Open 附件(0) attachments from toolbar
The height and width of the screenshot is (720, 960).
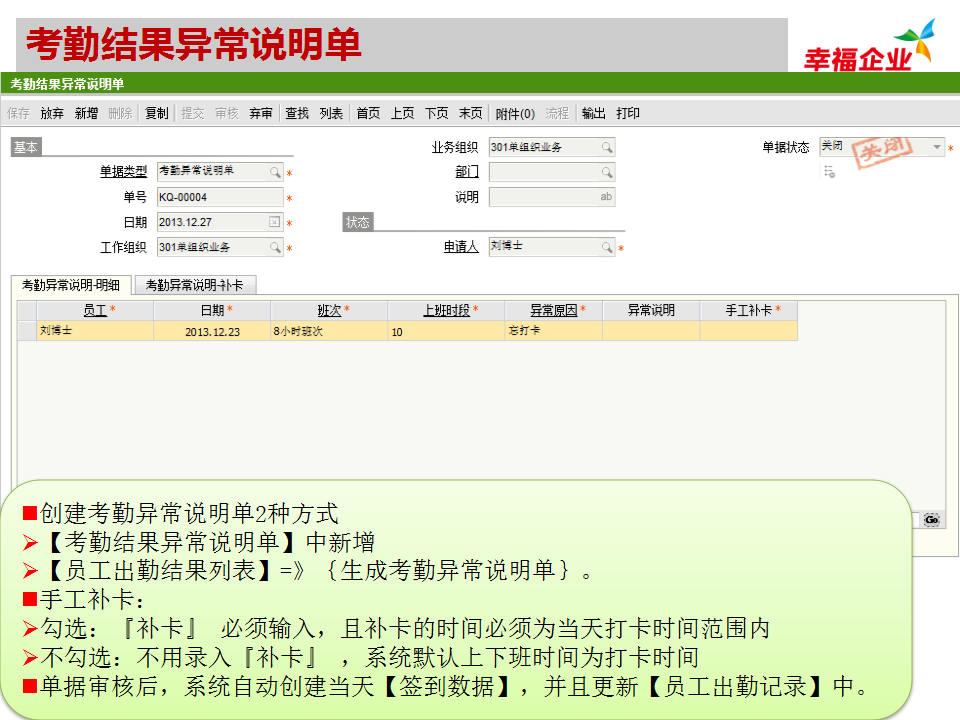tap(515, 113)
